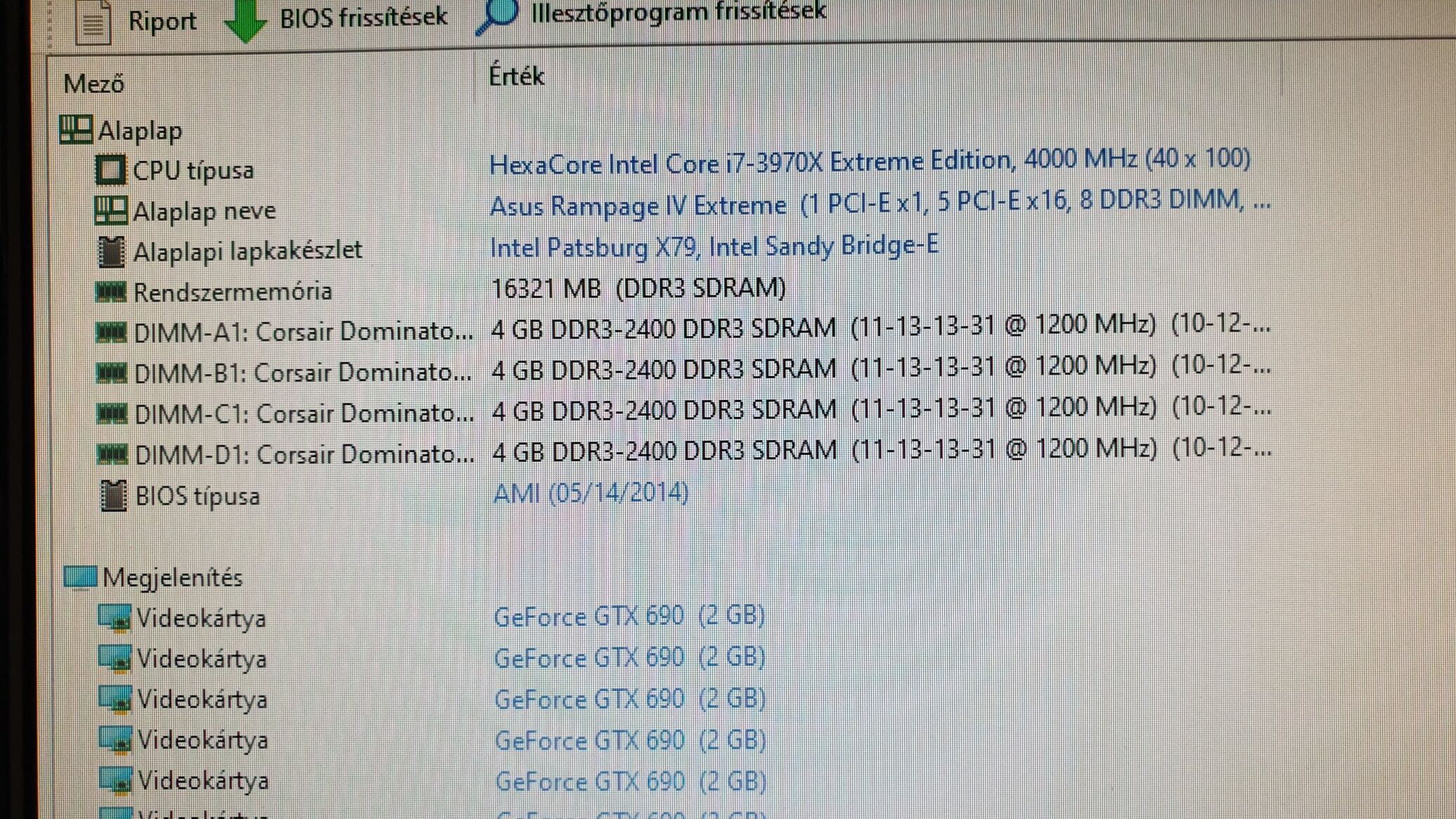
Task: Click the Mező column header
Action: 94,84
